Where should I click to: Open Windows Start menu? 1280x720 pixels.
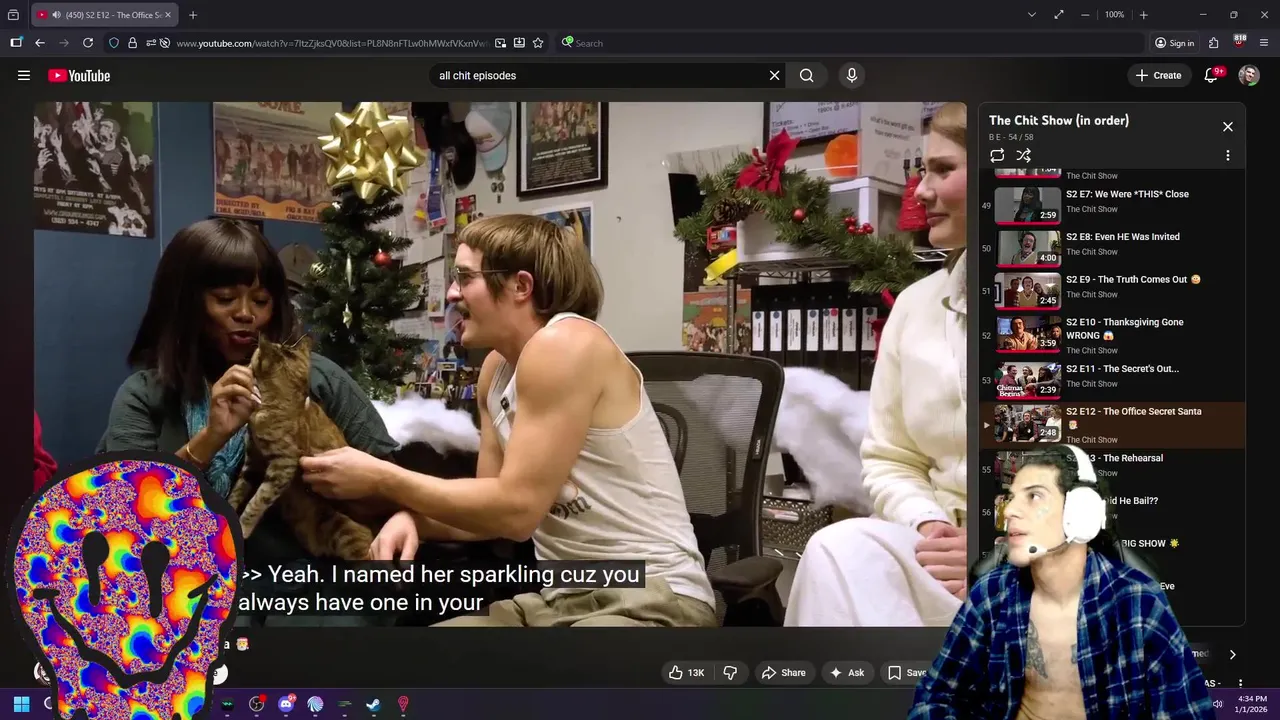tap(21, 704)
